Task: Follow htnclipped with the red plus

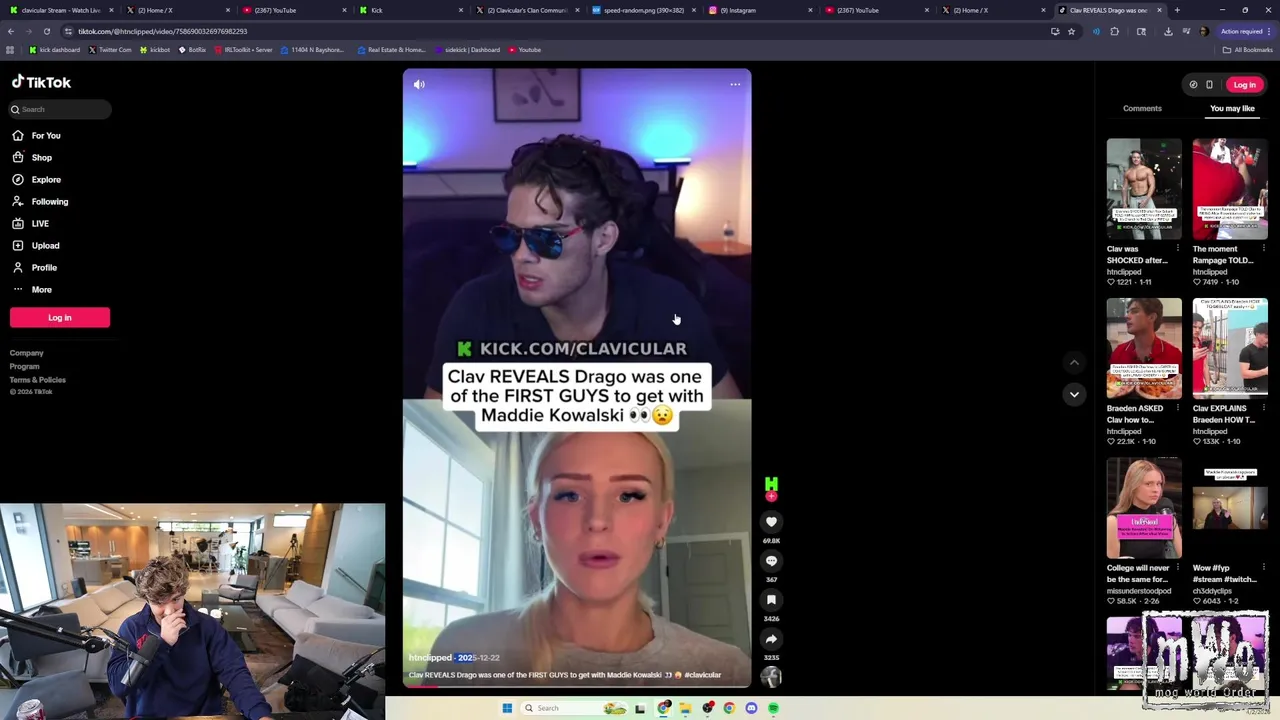Action: click(771, 497)
